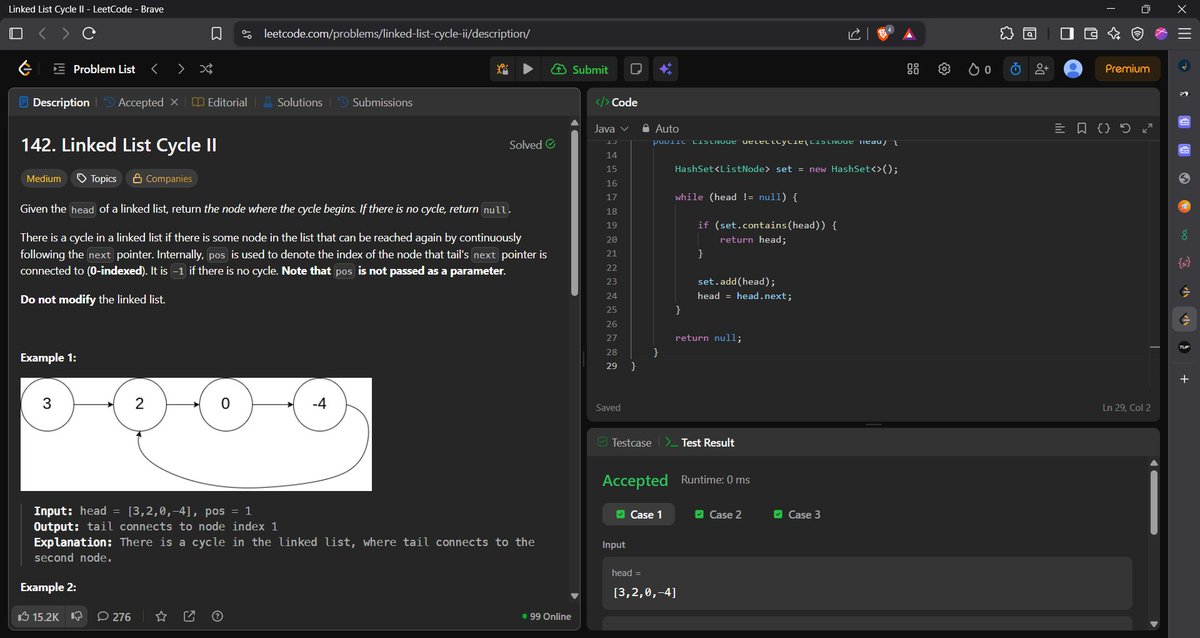Select test Case 3
The height and width of the screenshot is (638, 1200).
[797, 514]
